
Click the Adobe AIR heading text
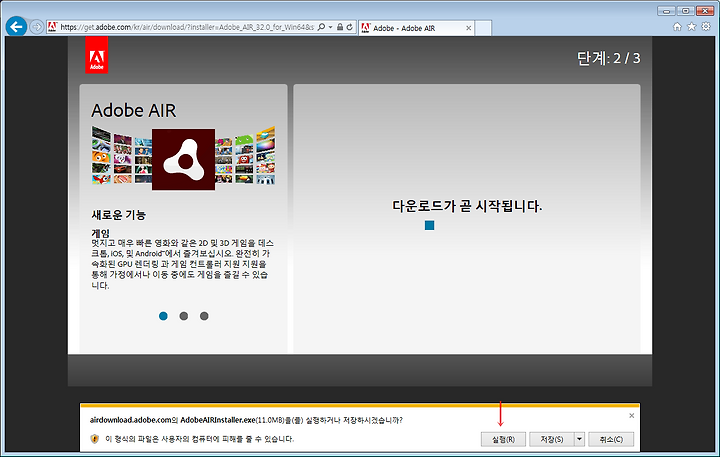click(x=134, y=111)
